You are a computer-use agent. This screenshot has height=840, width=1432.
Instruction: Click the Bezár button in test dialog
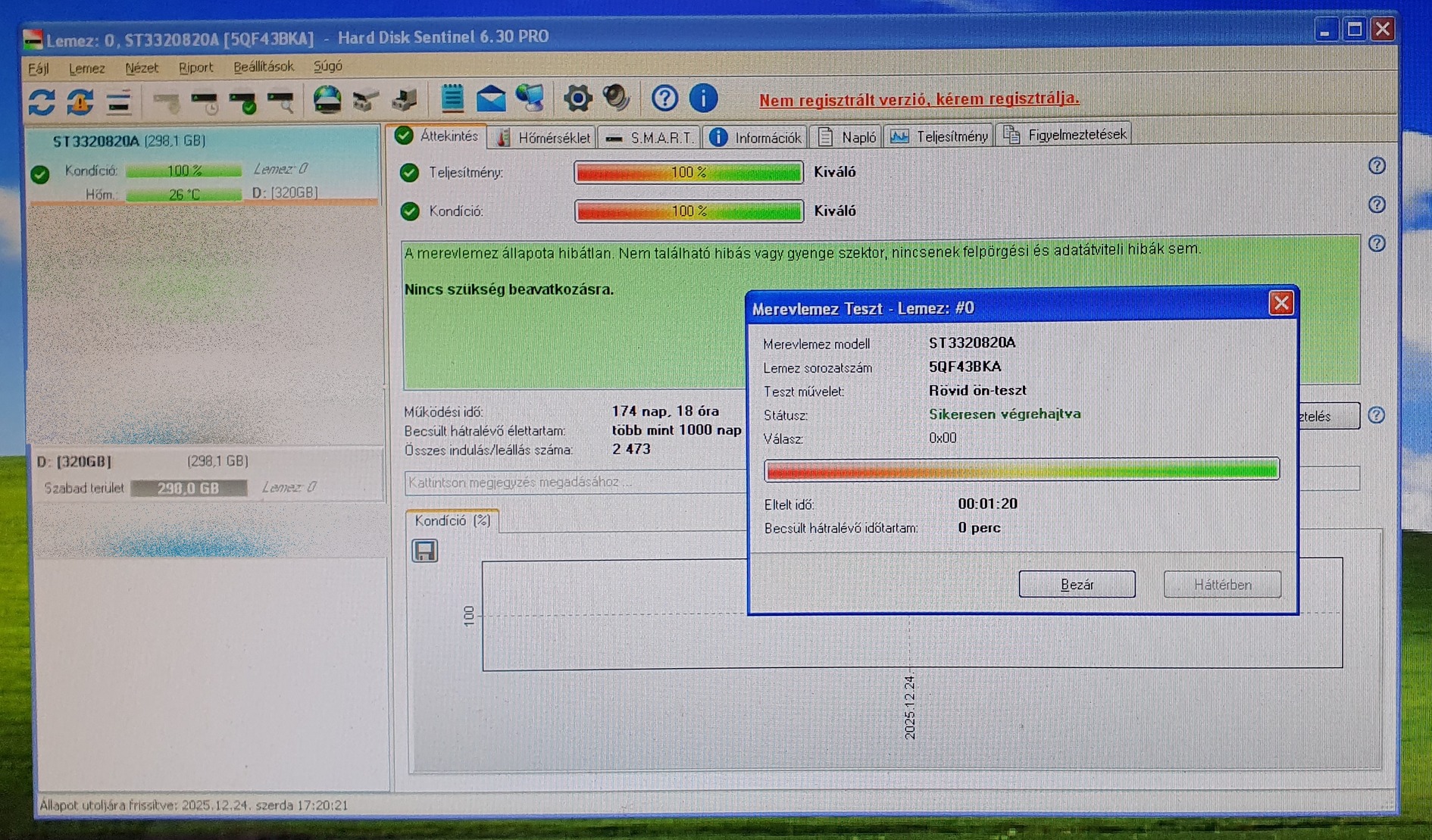pos(1077,584)
